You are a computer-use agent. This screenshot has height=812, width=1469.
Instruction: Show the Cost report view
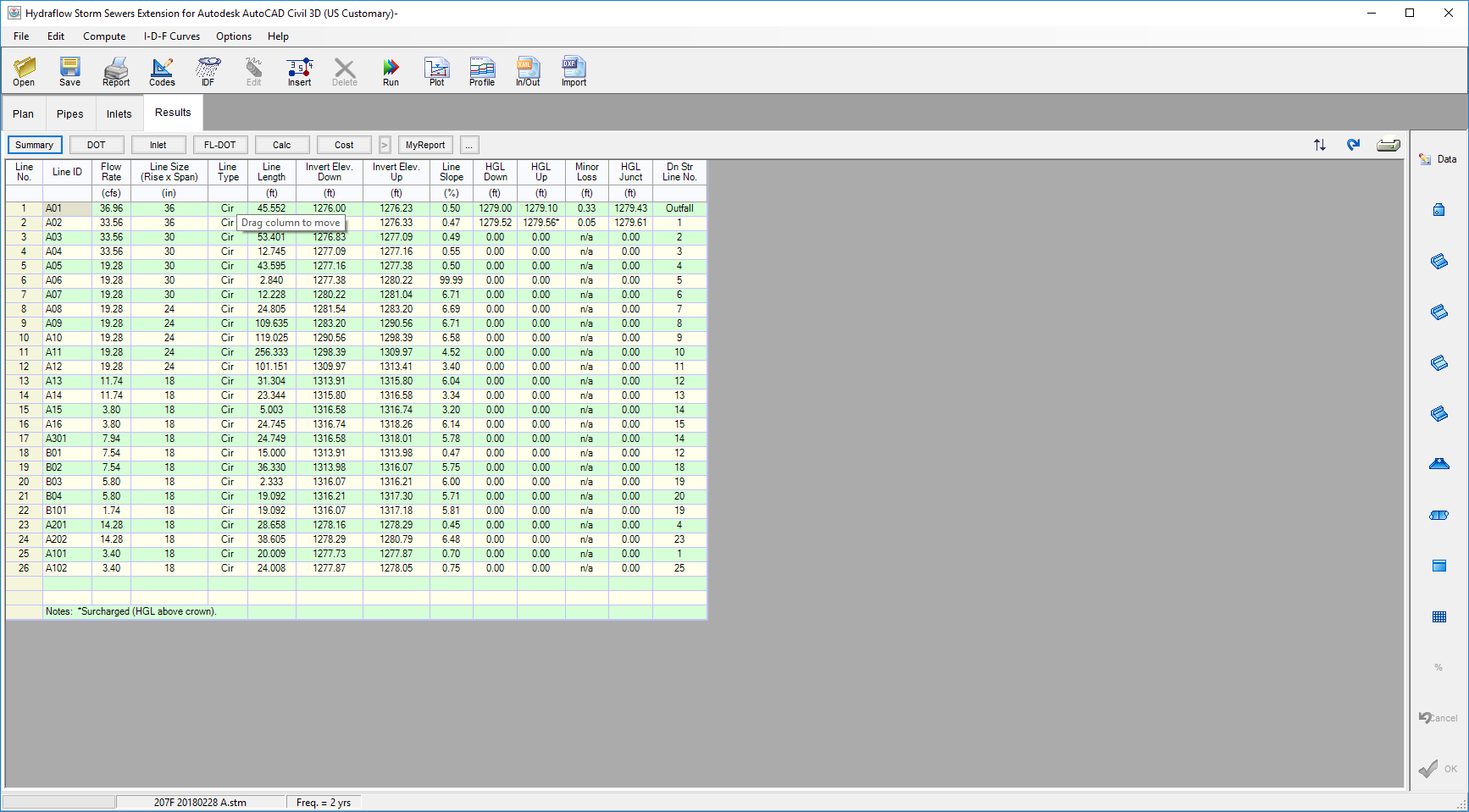coord(344,144)
